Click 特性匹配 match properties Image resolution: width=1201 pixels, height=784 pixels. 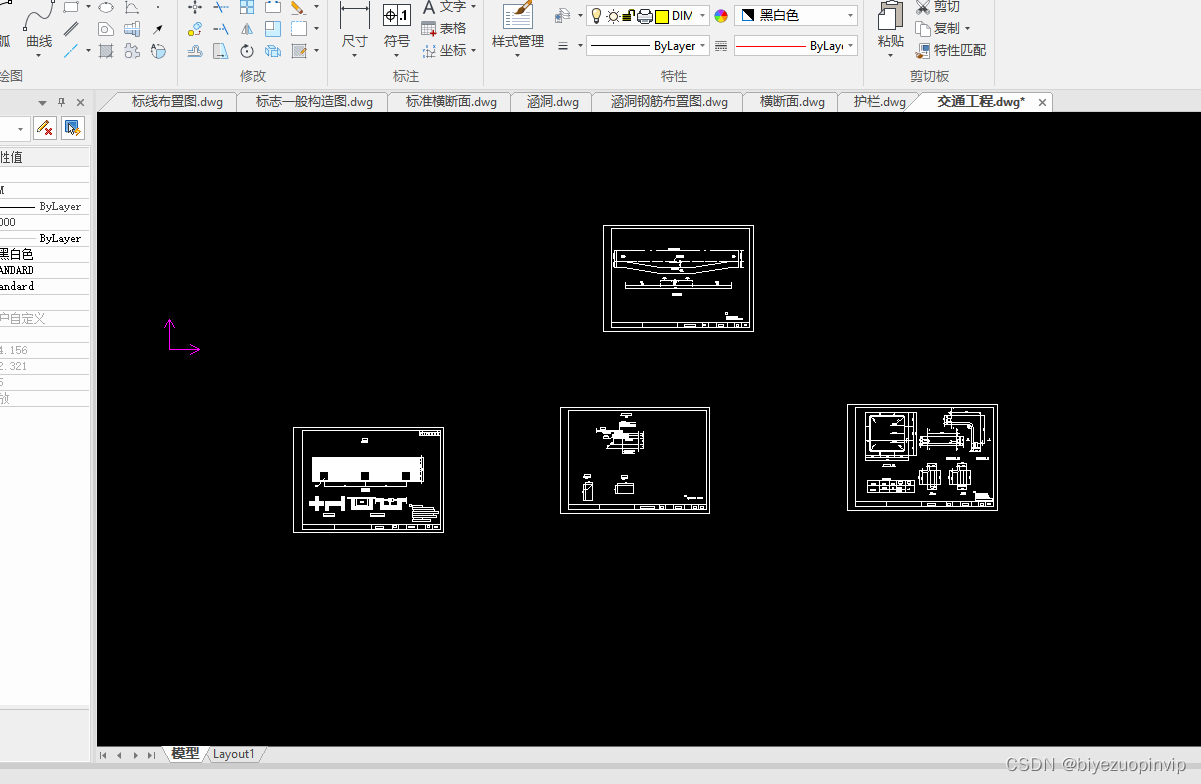coord(950,50)
